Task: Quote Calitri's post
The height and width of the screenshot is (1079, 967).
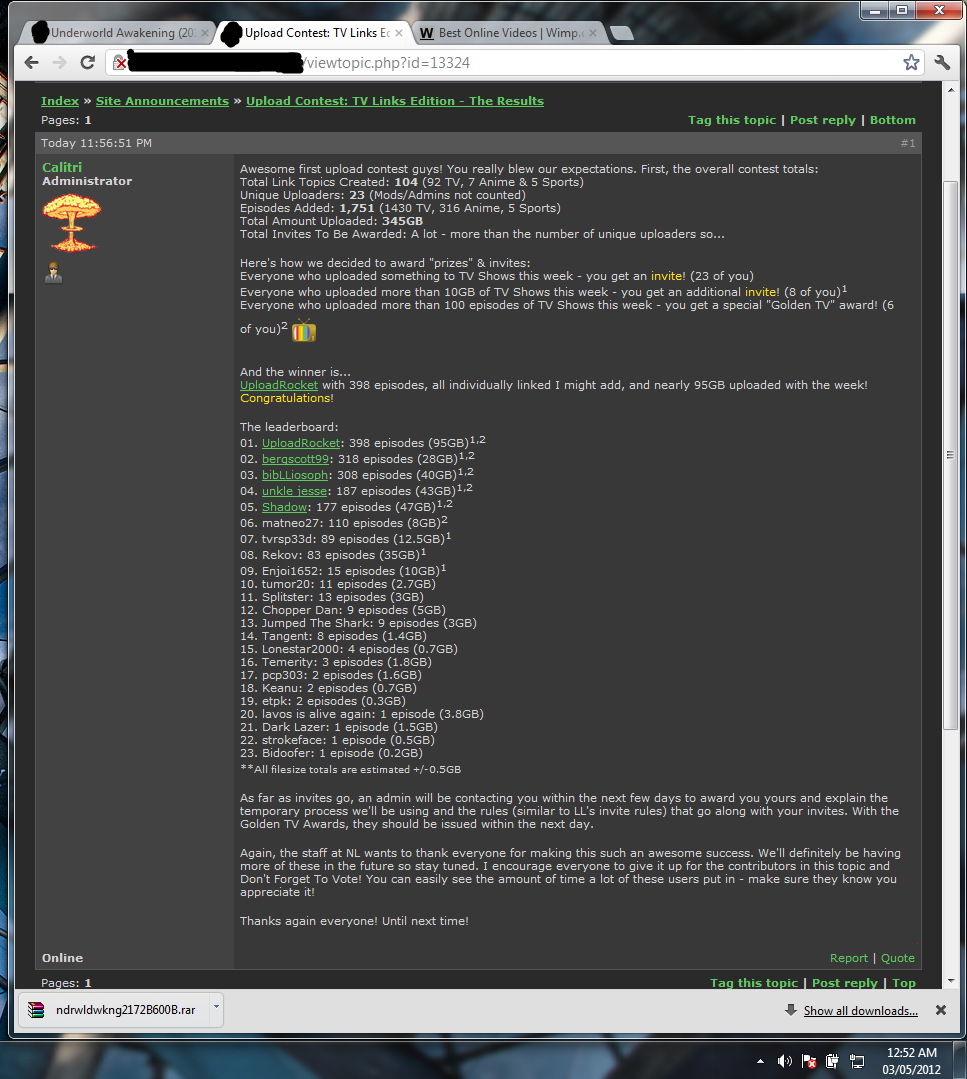Action: coord(897,958)
